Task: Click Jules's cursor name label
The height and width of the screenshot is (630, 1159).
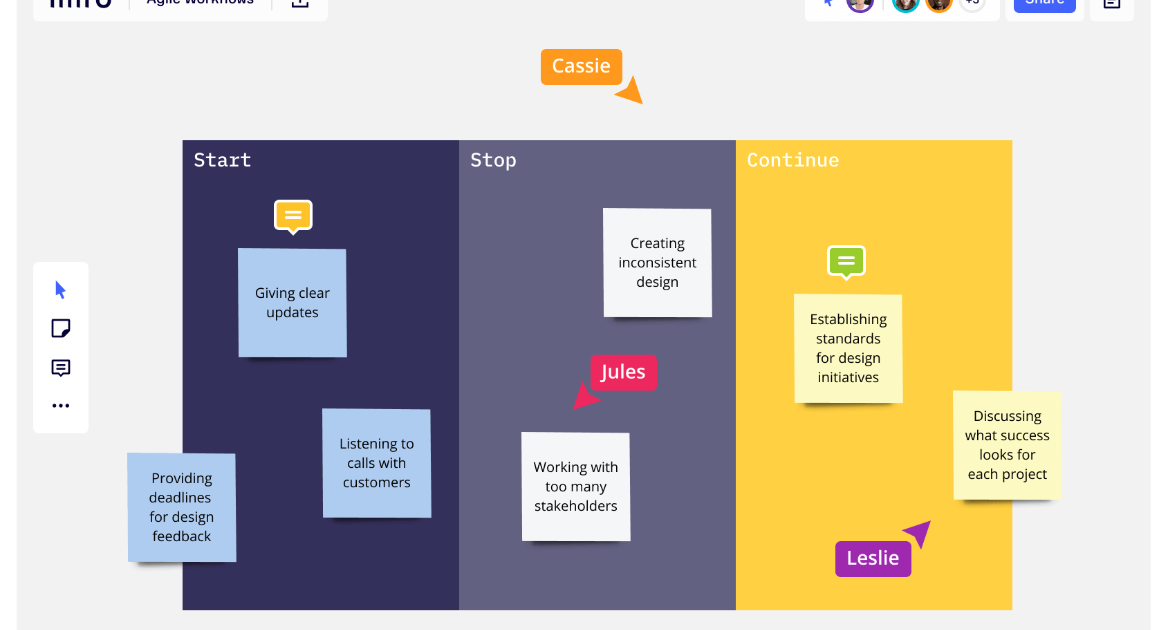Action: point(623,372)
